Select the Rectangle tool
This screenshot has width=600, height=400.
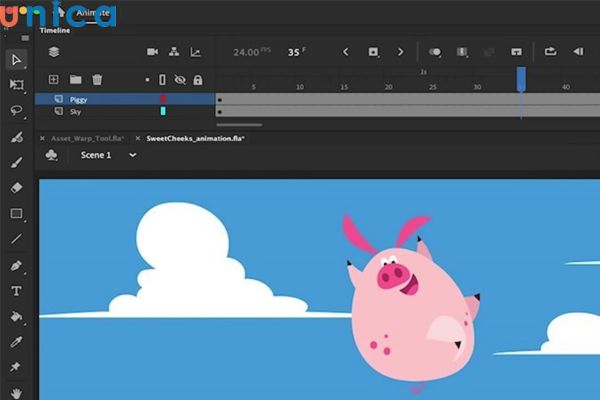(16, 213)
